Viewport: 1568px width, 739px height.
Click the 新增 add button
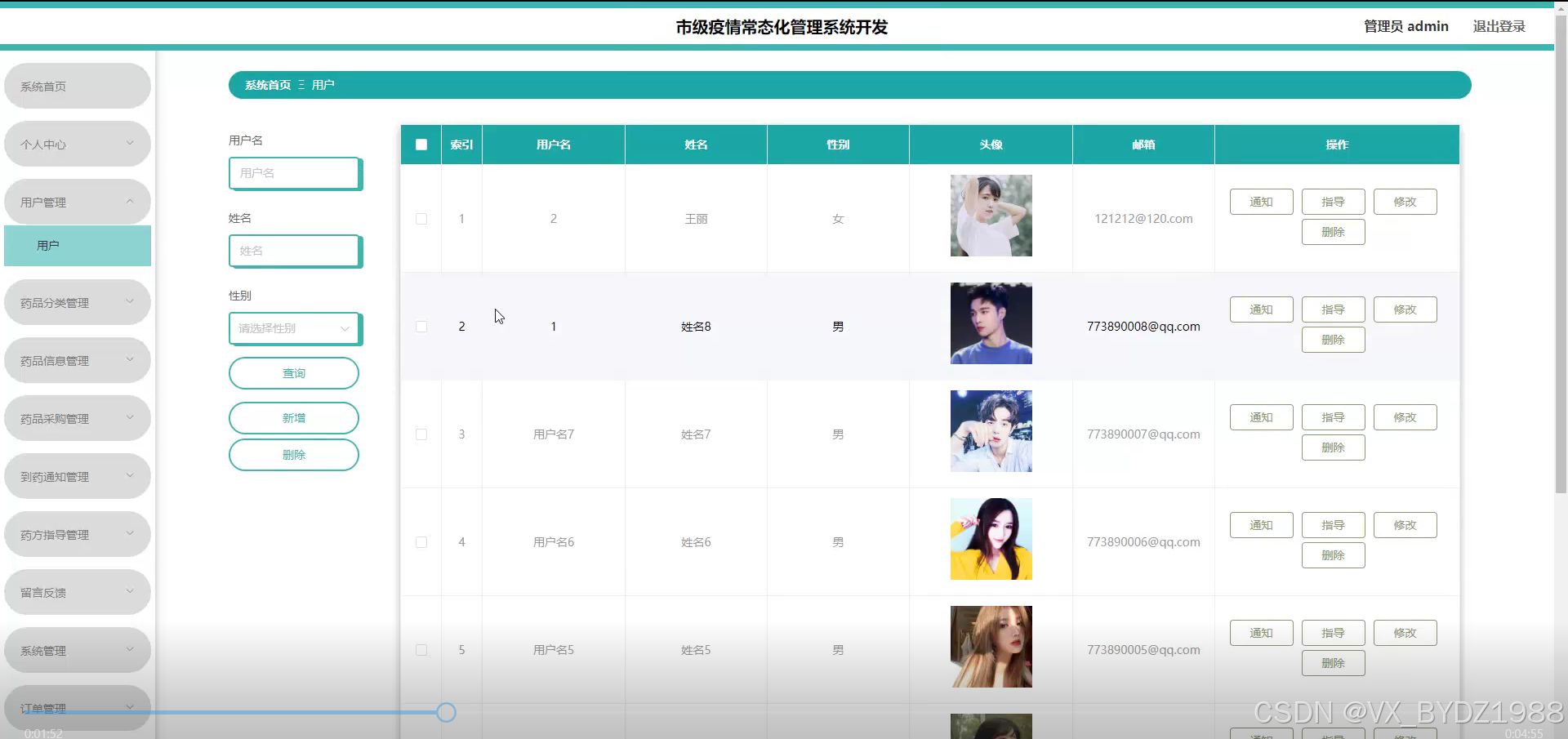pos(294,418)
